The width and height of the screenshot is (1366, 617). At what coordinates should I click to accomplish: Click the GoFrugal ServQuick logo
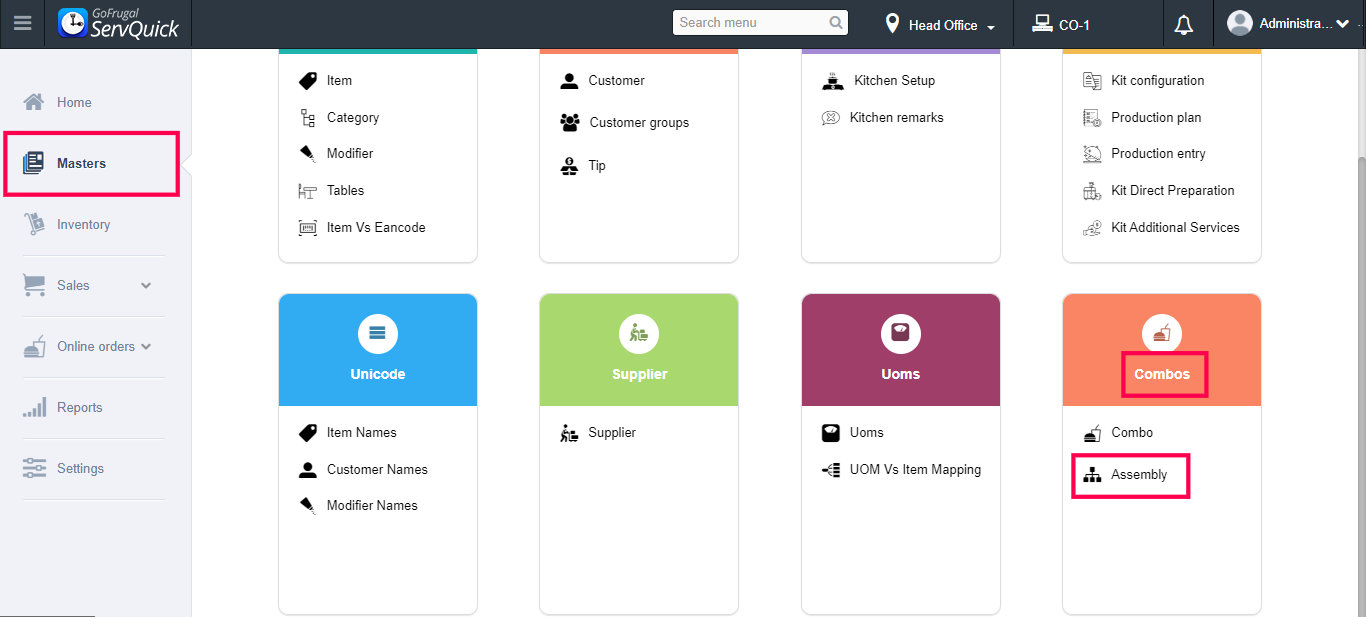[x=119, y=23]
